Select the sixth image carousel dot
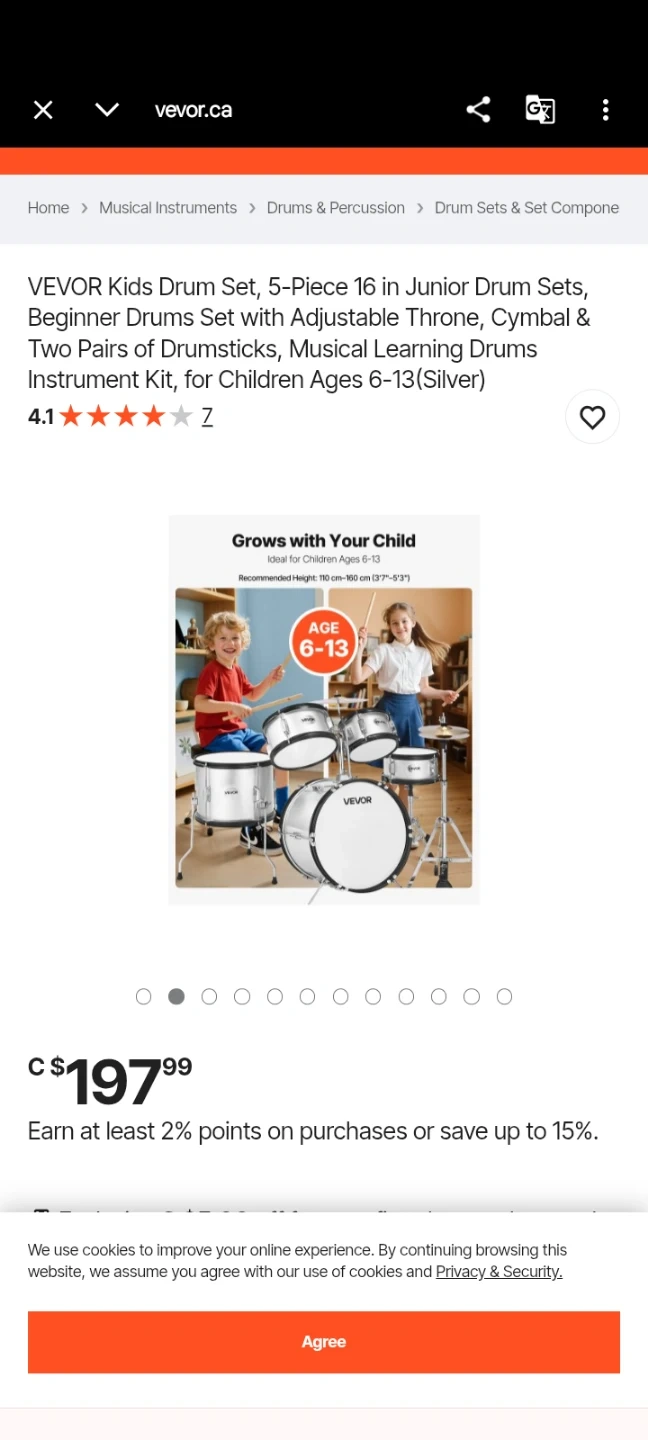Viewport: 648px width, 1440px height. tap(307, 996)
